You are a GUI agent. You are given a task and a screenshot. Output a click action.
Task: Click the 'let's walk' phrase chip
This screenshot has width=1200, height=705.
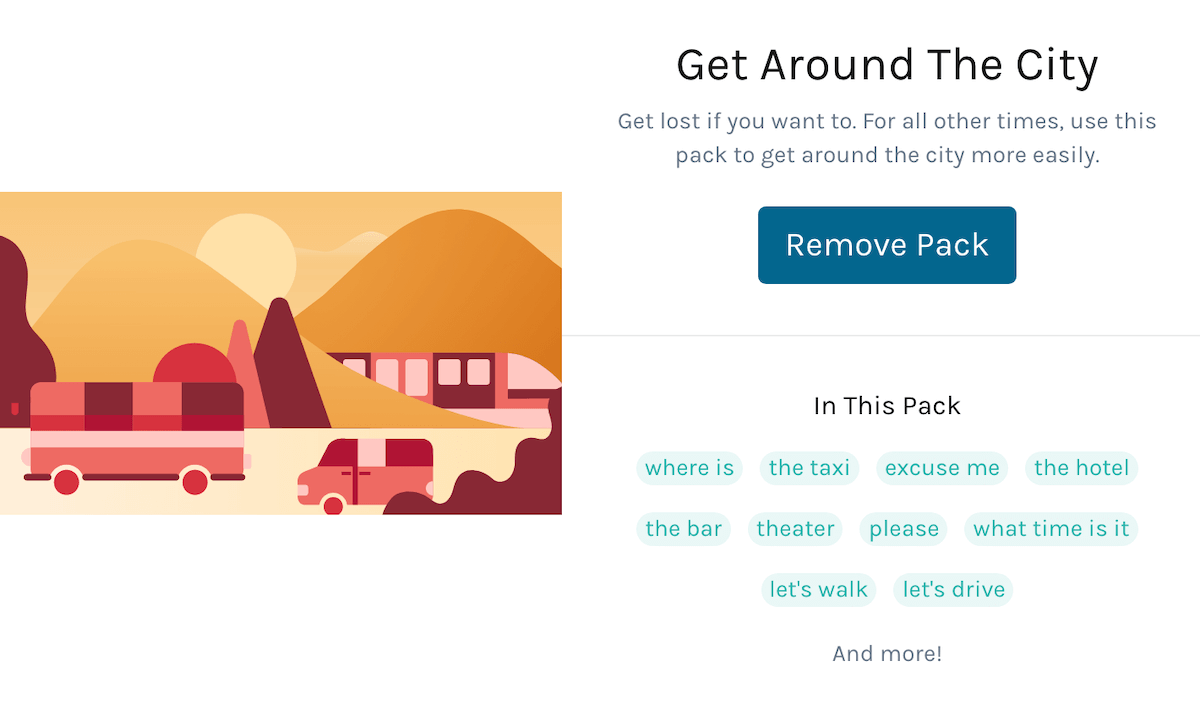coord(818,589)
